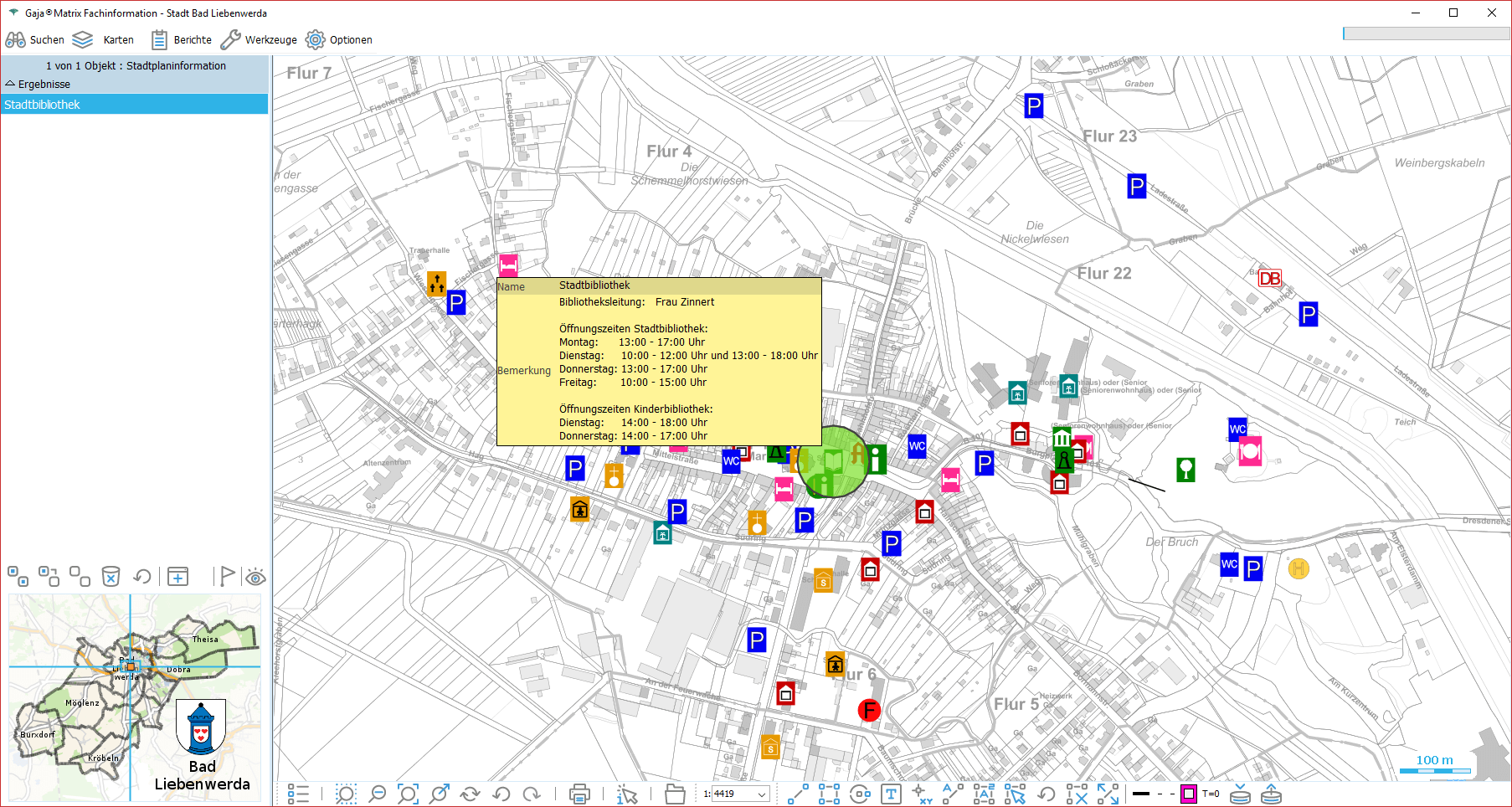1512x807 pixels.
Task: Click the print icon in bottom toolbar
Action: 579,794
